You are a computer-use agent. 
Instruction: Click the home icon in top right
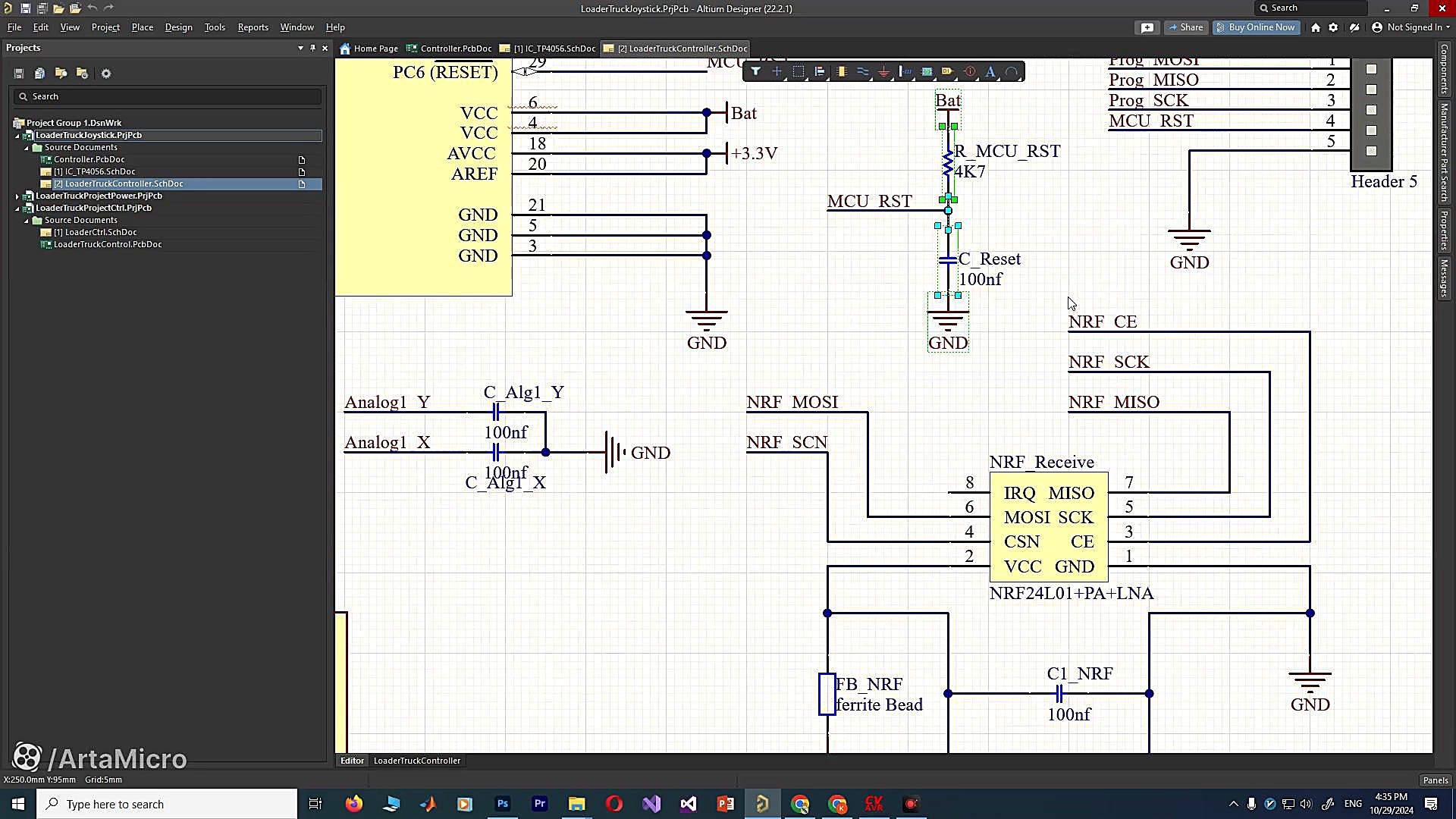click(x=1316, y=27)
